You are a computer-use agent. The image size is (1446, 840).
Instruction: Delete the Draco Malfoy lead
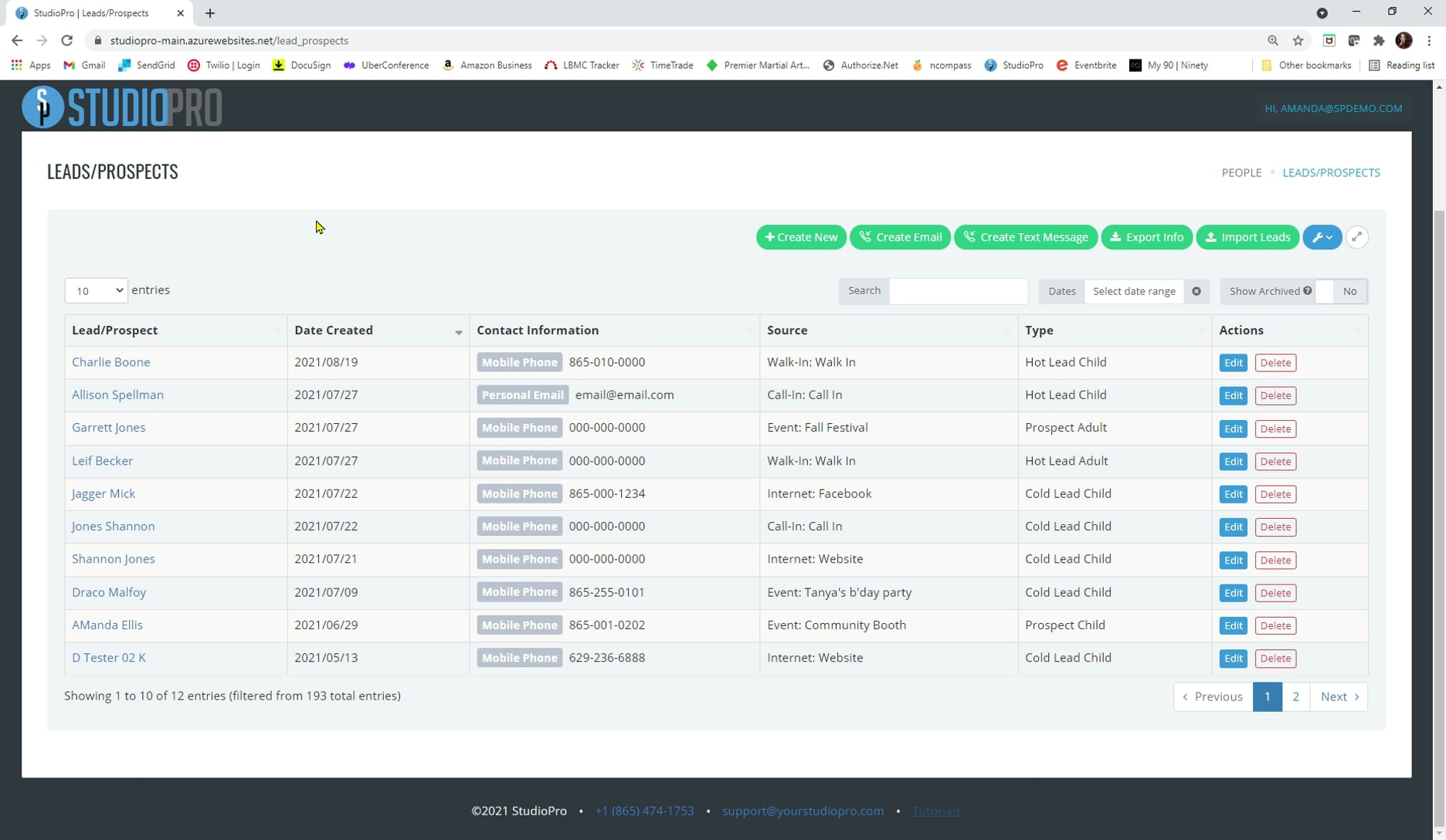[x=1275, y=593]
